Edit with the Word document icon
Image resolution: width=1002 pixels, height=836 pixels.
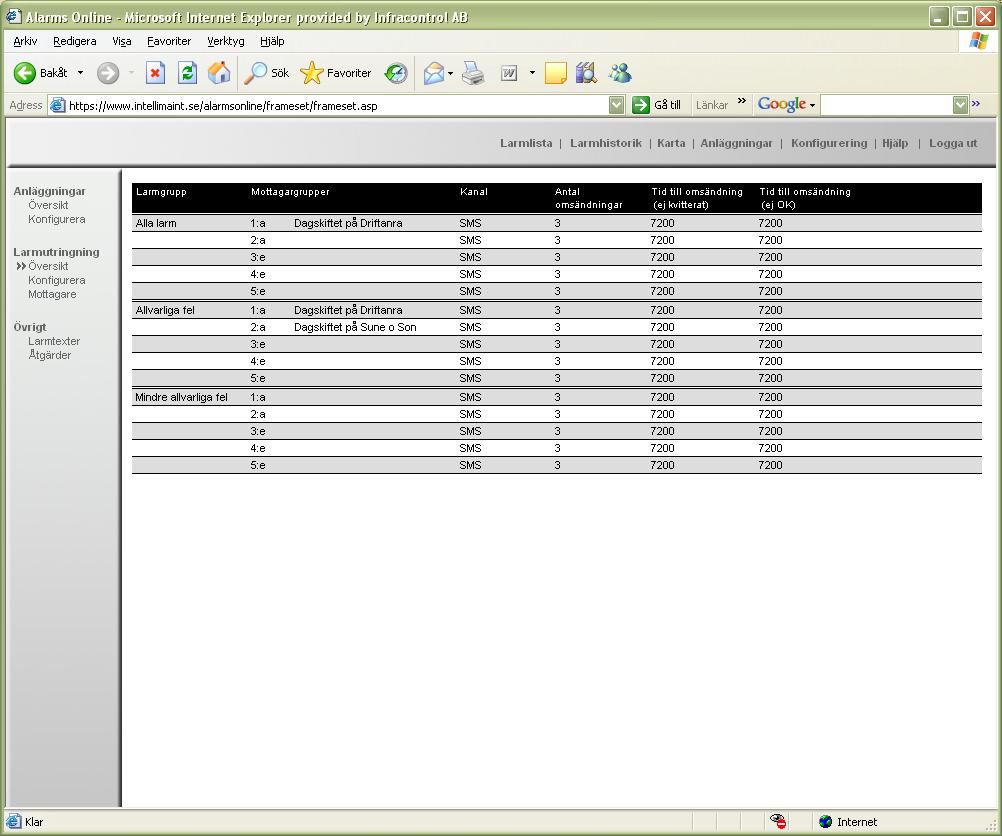tap(509, 73)
